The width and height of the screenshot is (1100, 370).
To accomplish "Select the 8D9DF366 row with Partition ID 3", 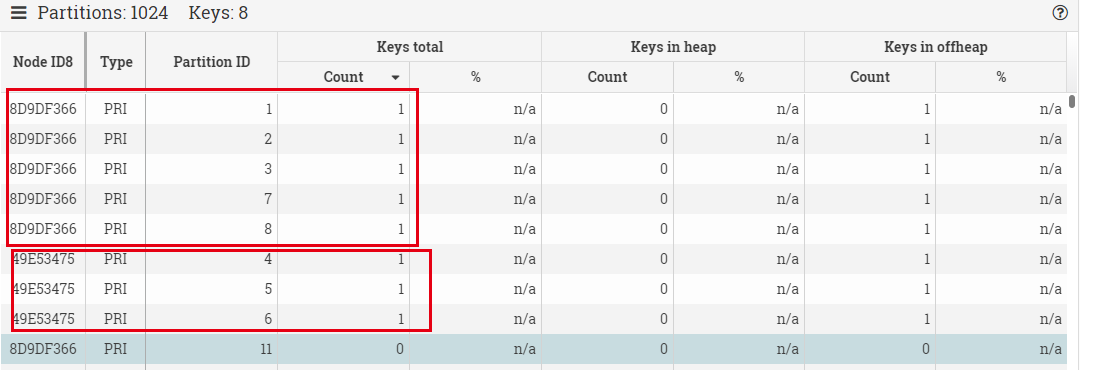I will pyautogui.click(x=533, y=169).
